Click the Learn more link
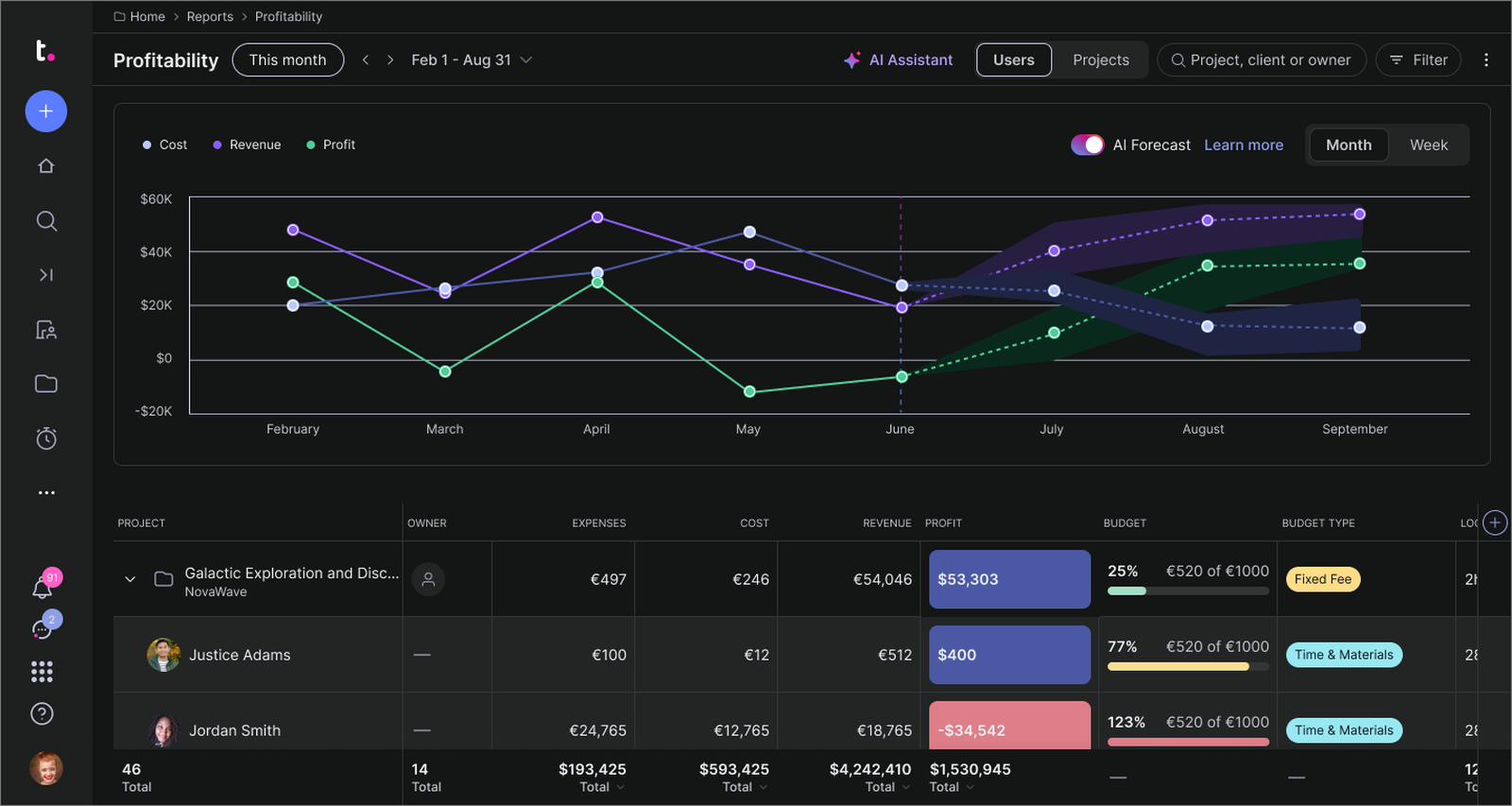Viewport: 1512px width, 806px height. tap(1244, 145)
